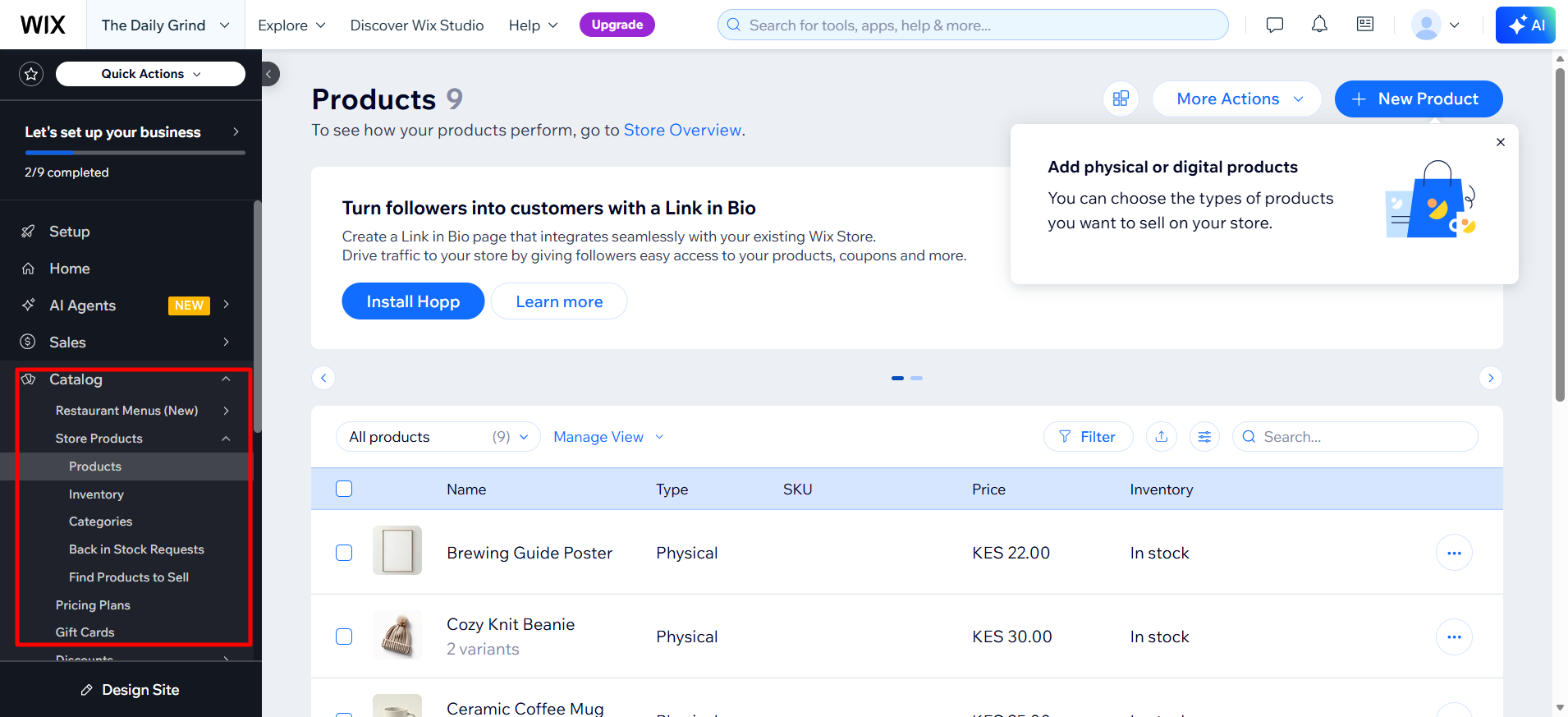Open Discover Wix Studio

point(417,25)
